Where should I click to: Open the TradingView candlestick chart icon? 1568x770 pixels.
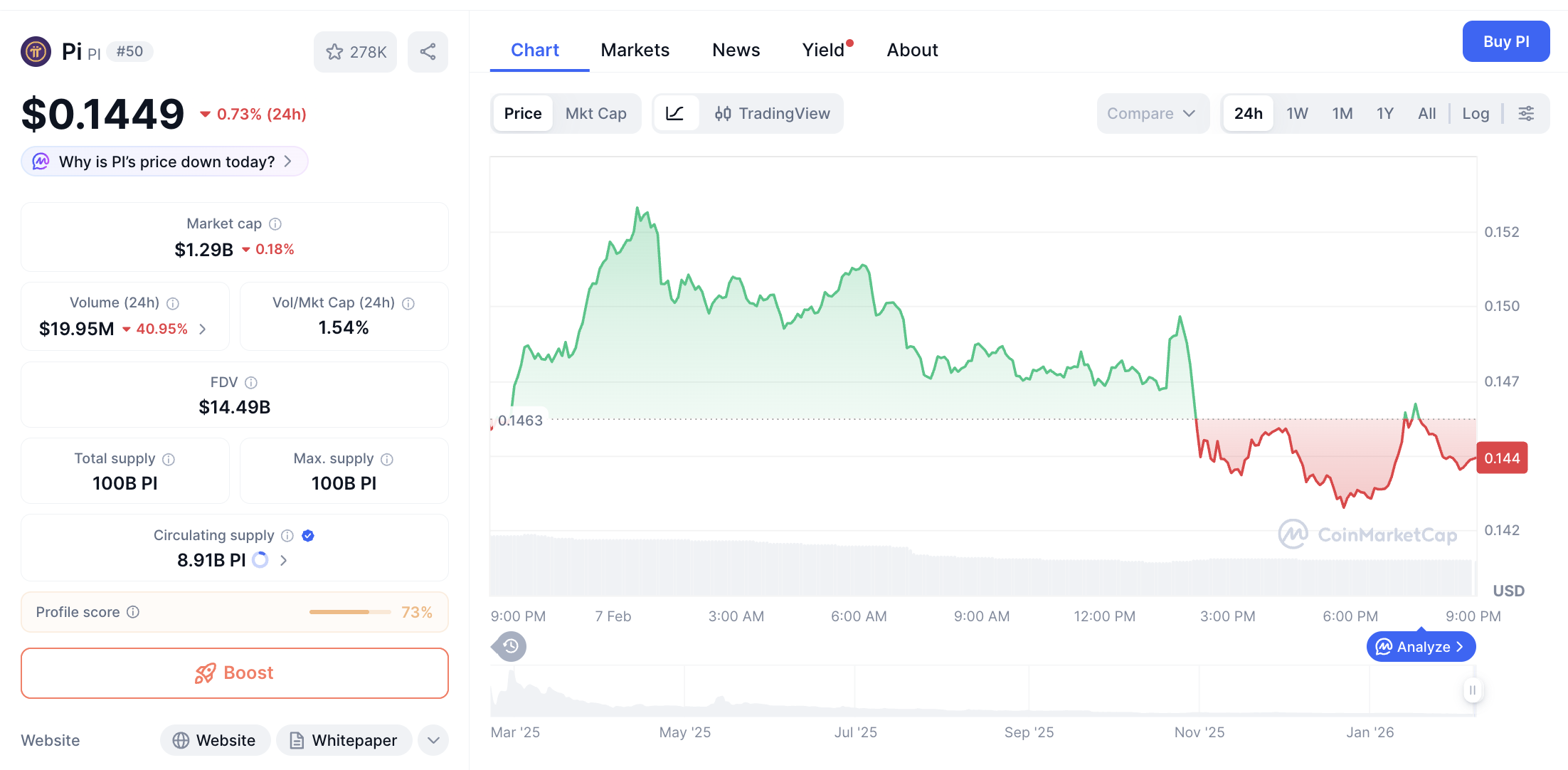pyautogui.click(x=724, y=113)
